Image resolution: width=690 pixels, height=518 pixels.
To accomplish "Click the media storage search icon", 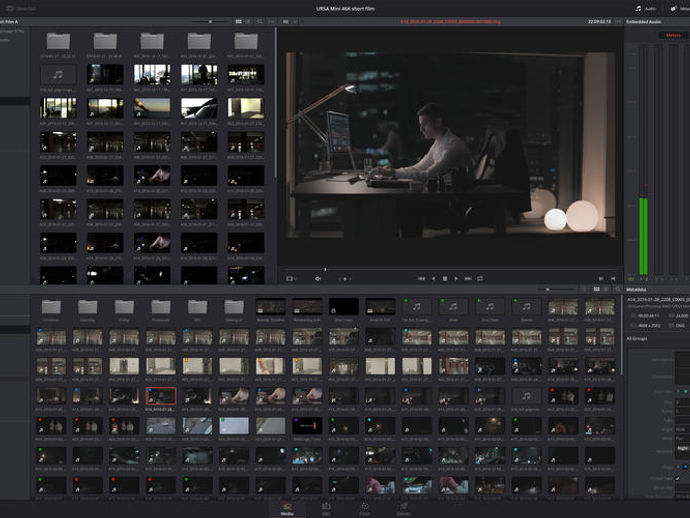I will coord(260,22).
